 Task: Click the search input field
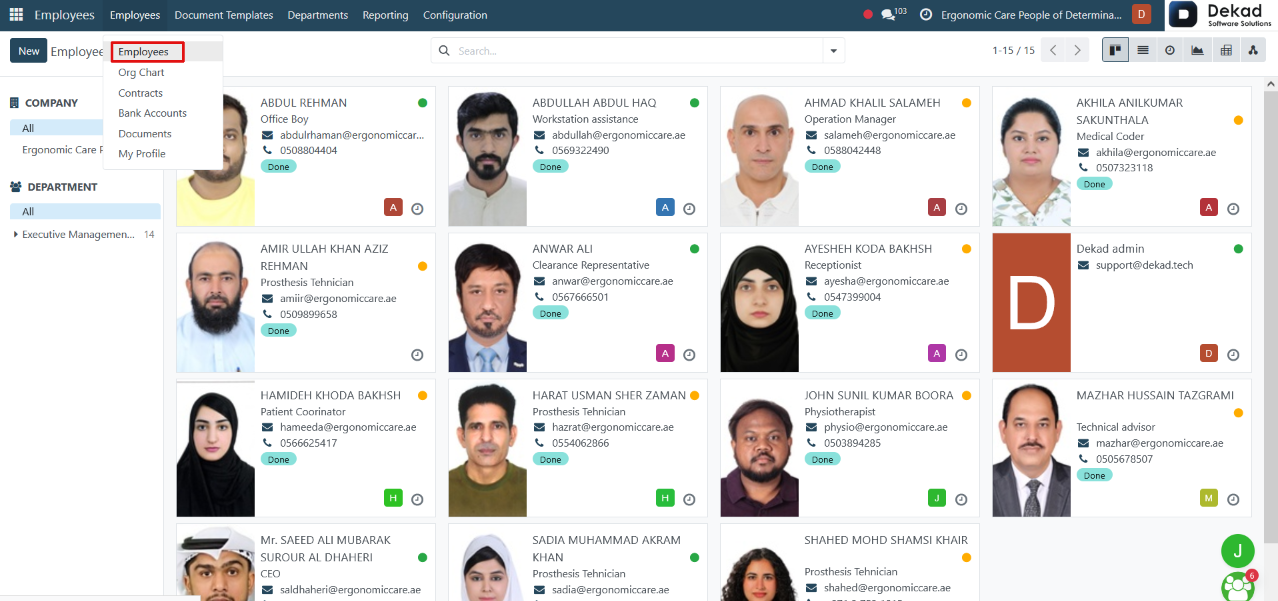(x=638, y=50)
